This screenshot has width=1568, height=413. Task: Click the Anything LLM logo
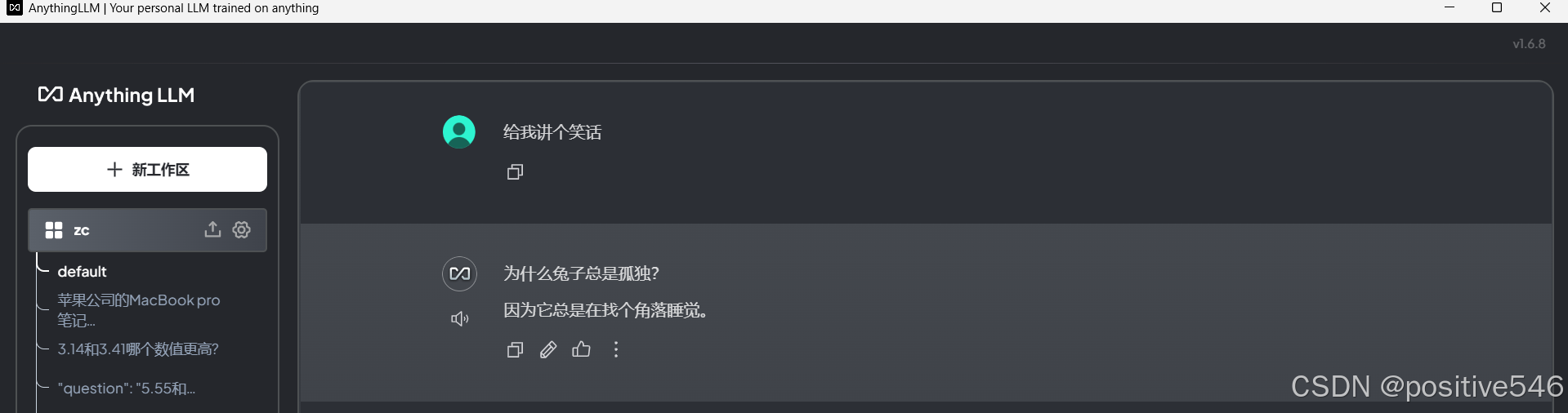116,95
